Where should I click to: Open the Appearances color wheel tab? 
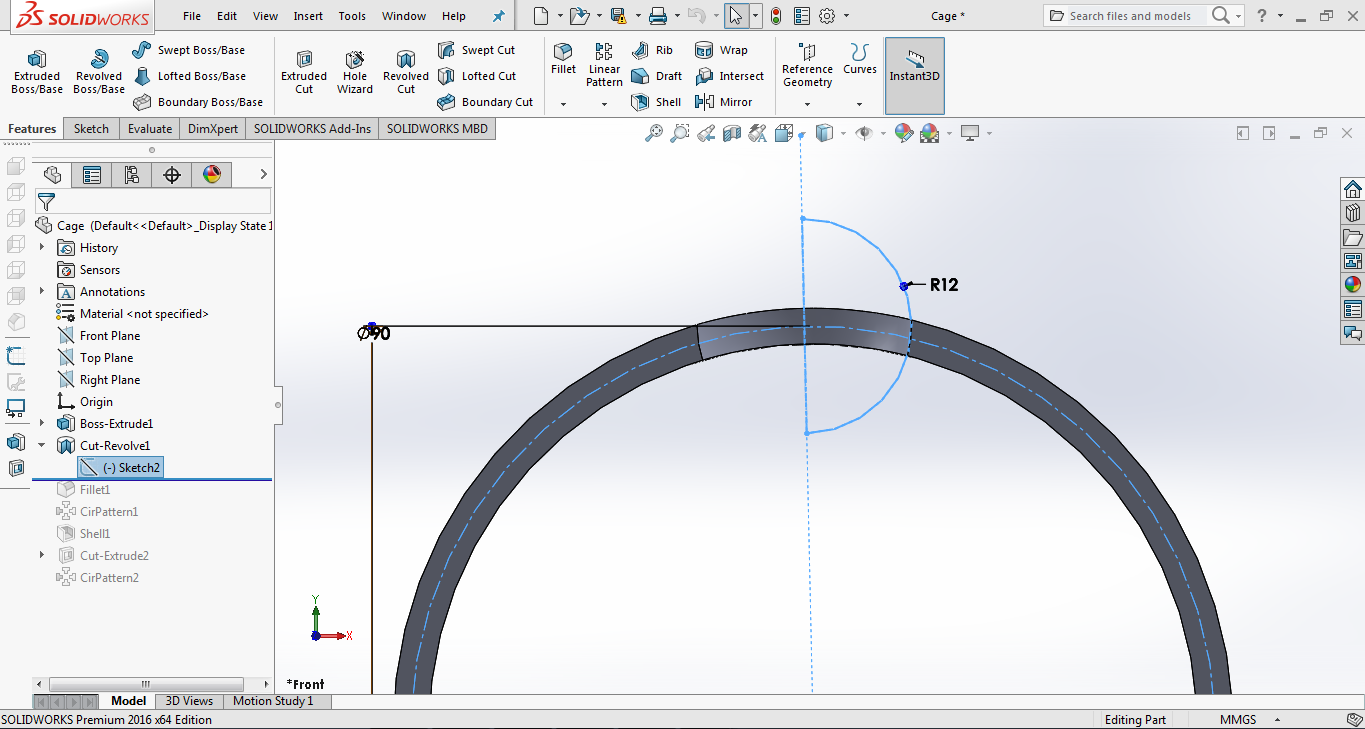pos(212,175)
